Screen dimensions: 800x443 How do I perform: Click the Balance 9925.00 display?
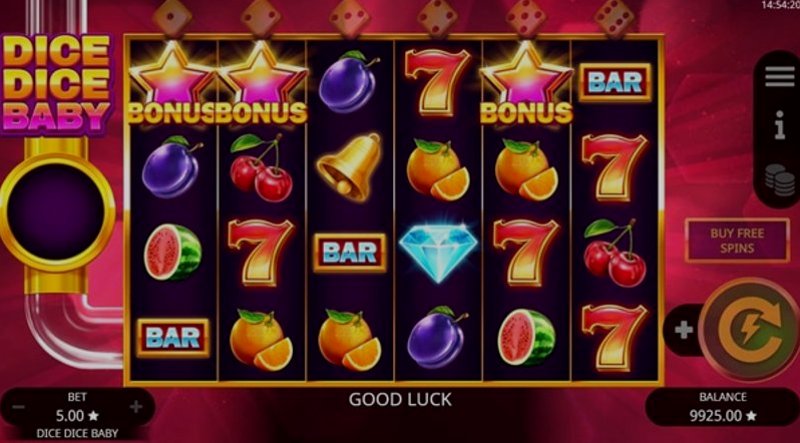722,407
